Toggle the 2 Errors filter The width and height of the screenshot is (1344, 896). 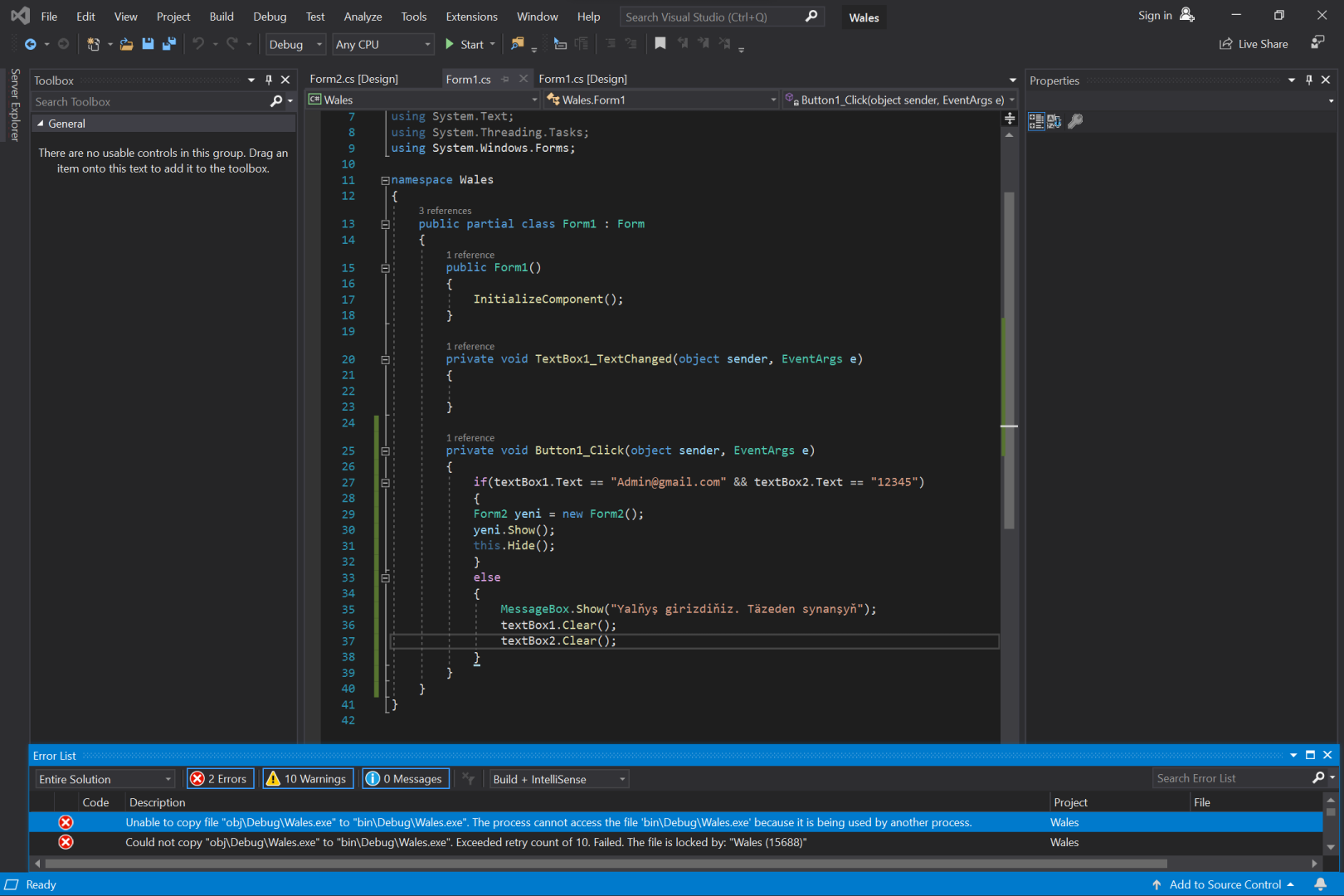click(220, 778)
